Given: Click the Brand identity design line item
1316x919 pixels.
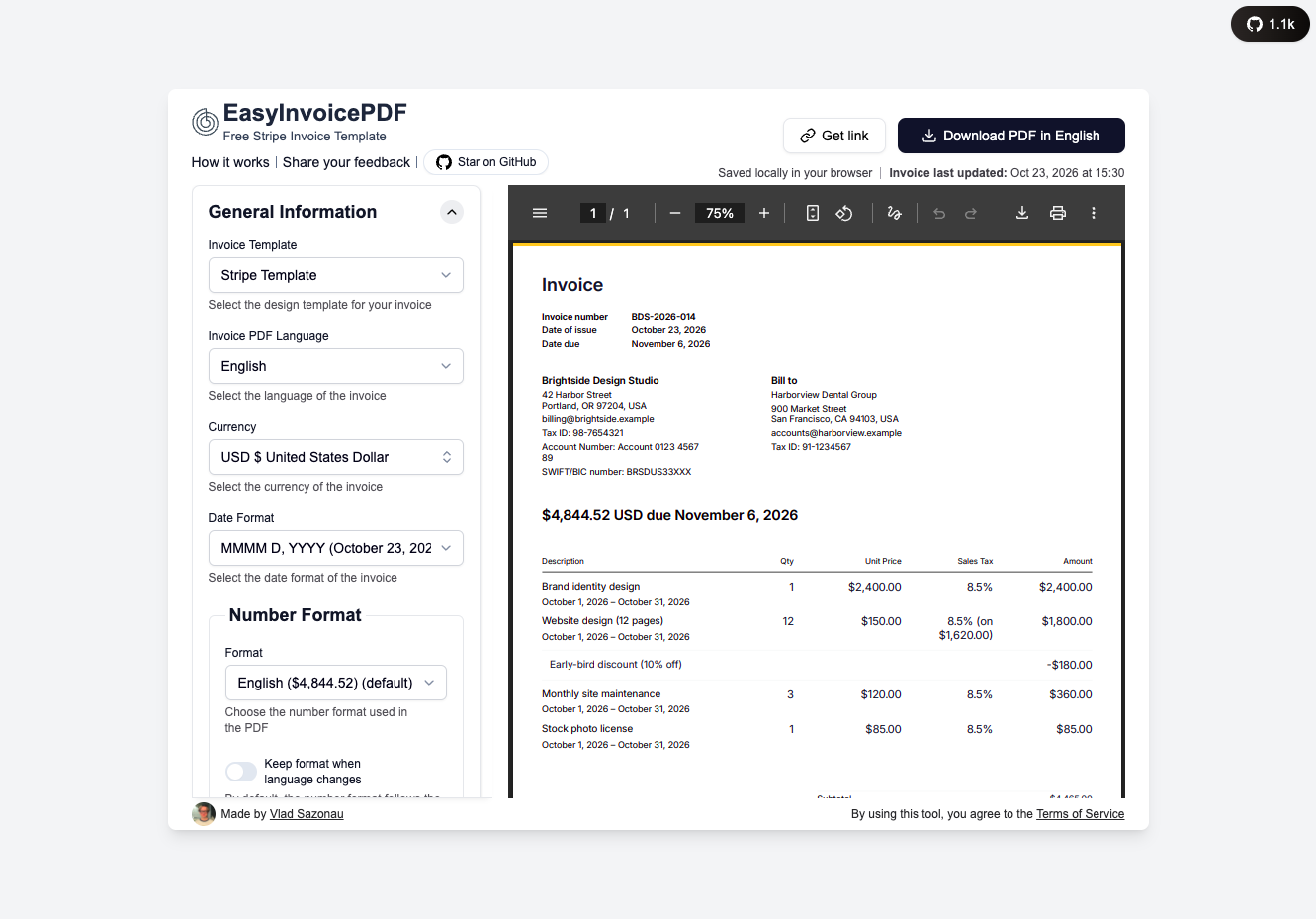Looking at the screenshot, I should (x=590, y=587).
